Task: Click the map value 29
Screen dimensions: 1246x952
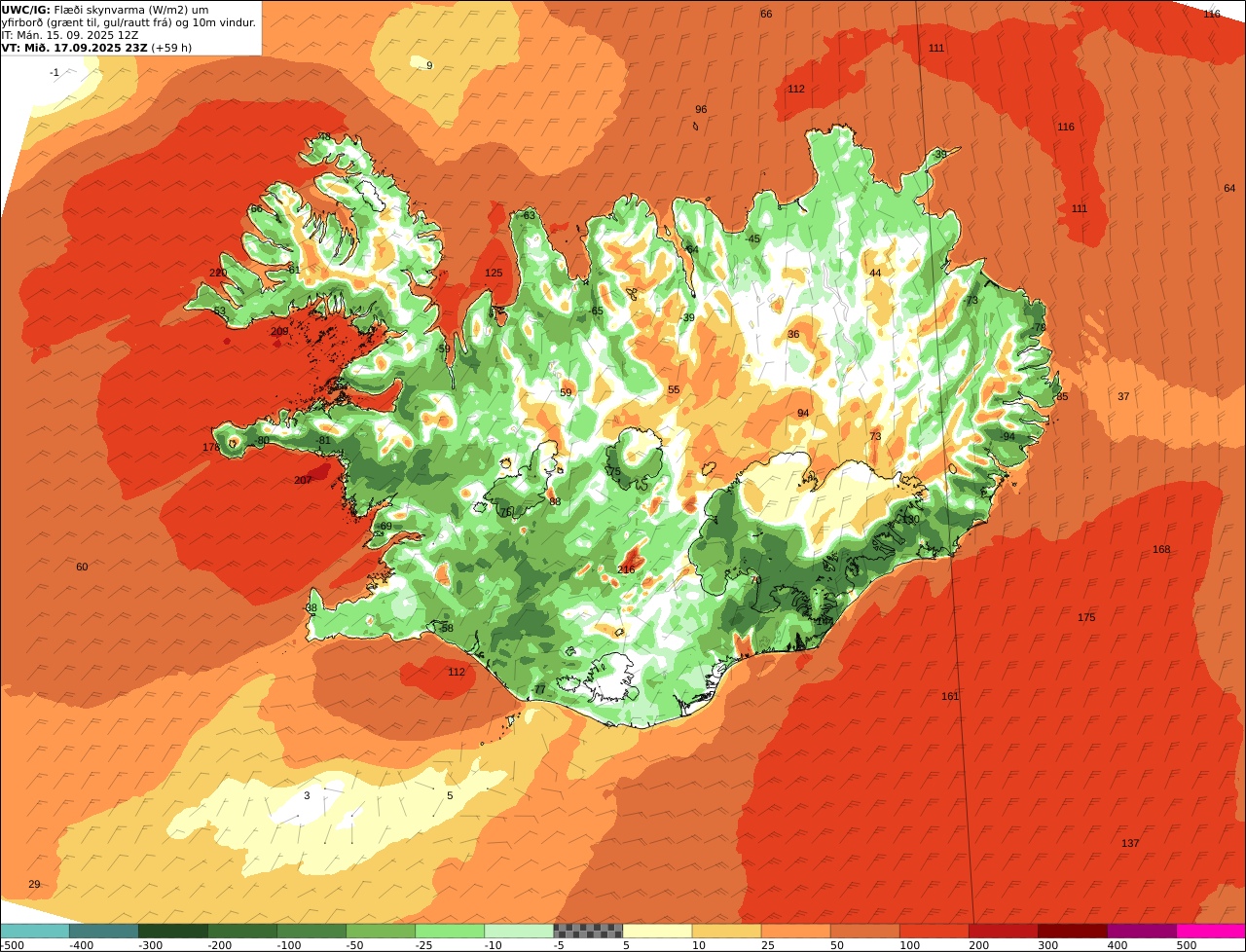Action: (x=34, y=884)
